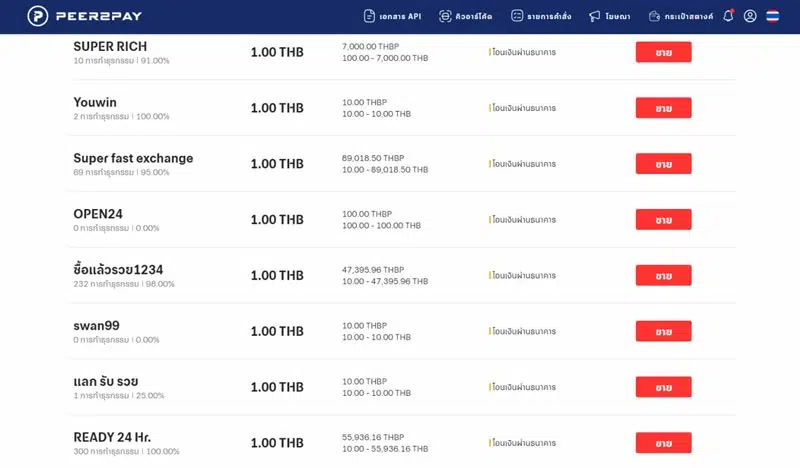Select the wallet menu label text

(x=690, y=17)
